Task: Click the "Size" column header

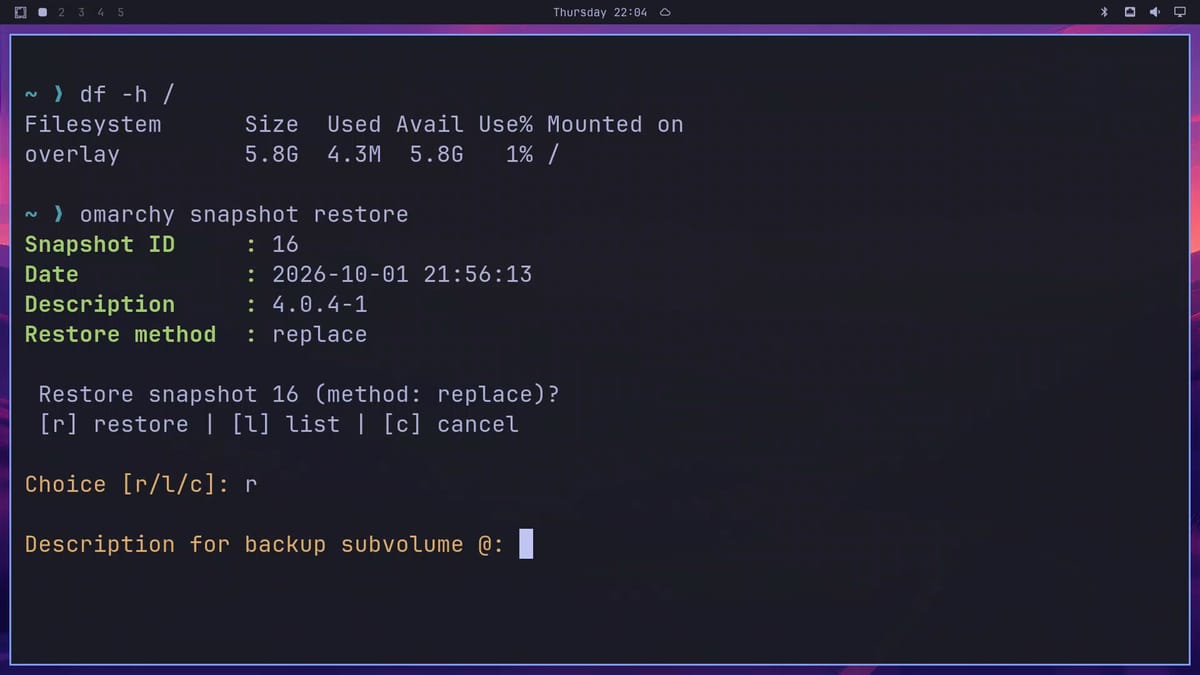Action: [272, 124]
